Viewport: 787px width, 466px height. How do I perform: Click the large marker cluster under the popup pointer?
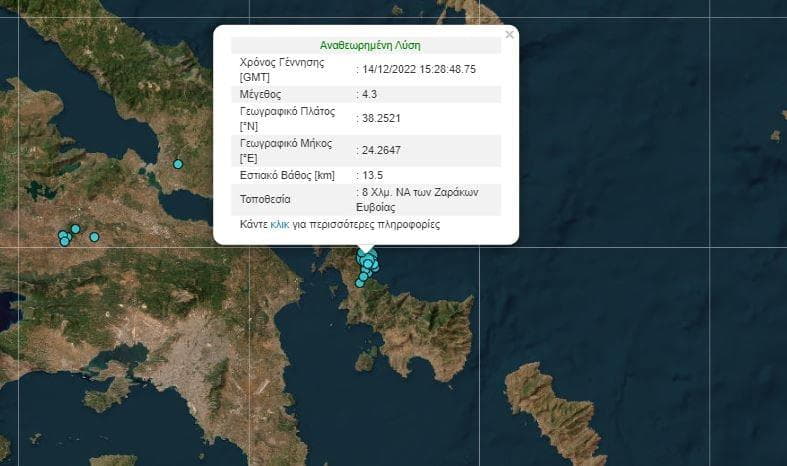(x=367, y=262)
